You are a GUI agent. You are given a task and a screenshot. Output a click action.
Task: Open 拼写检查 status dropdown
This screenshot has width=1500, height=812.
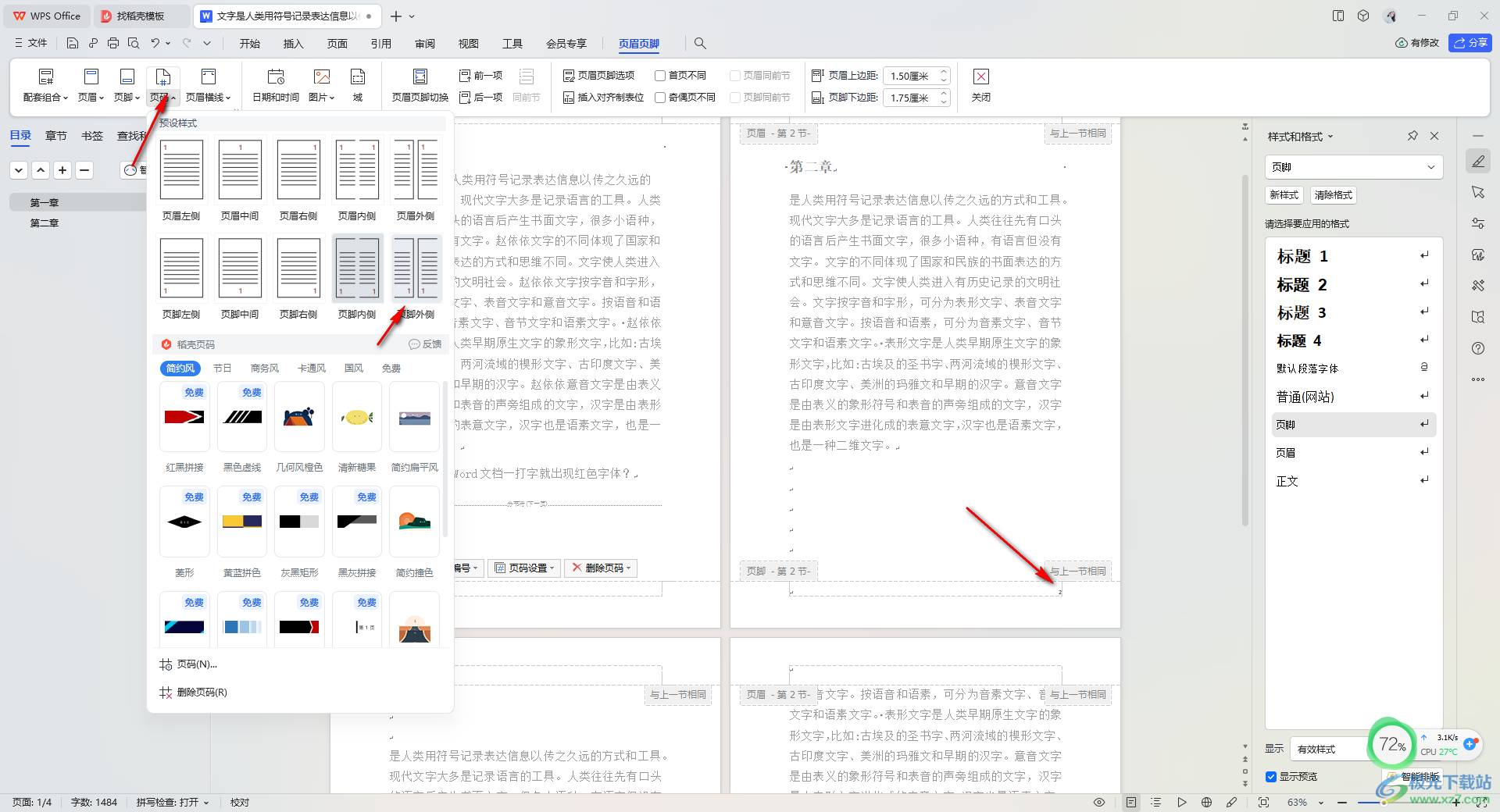click(173, 803)
